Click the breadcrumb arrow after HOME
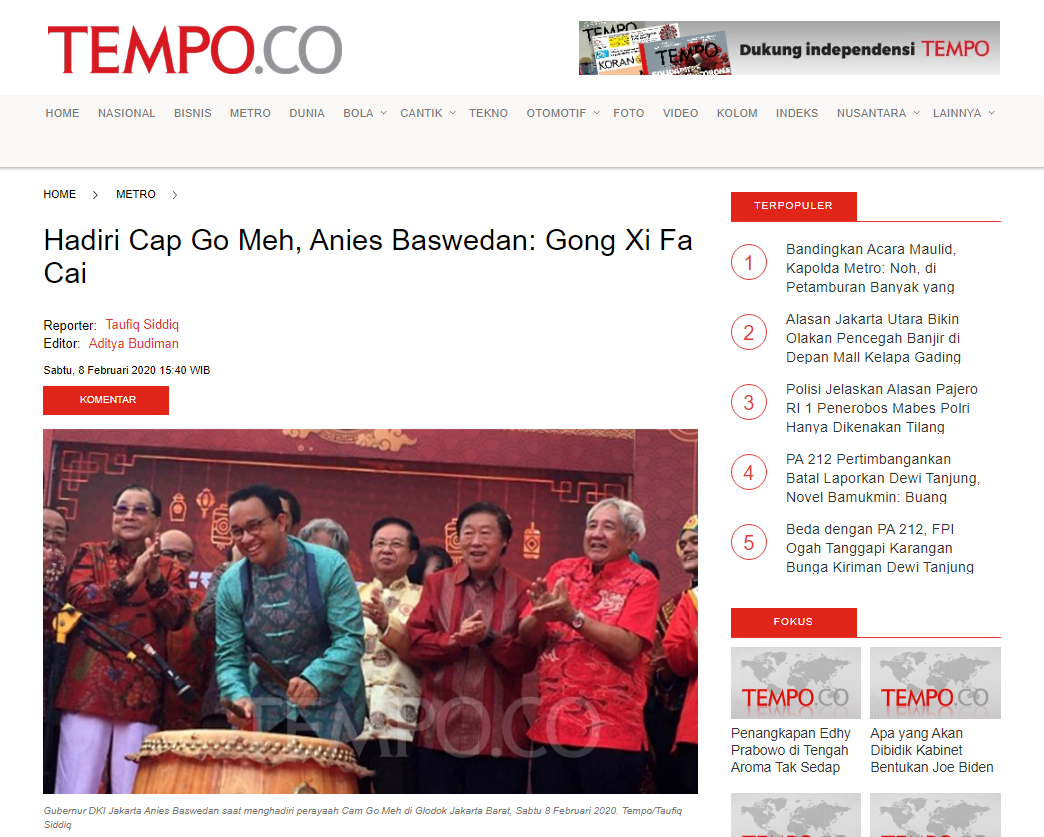The width and height of the screenshot is (1044, 837). pyautogui.click(x=95, y=195)
